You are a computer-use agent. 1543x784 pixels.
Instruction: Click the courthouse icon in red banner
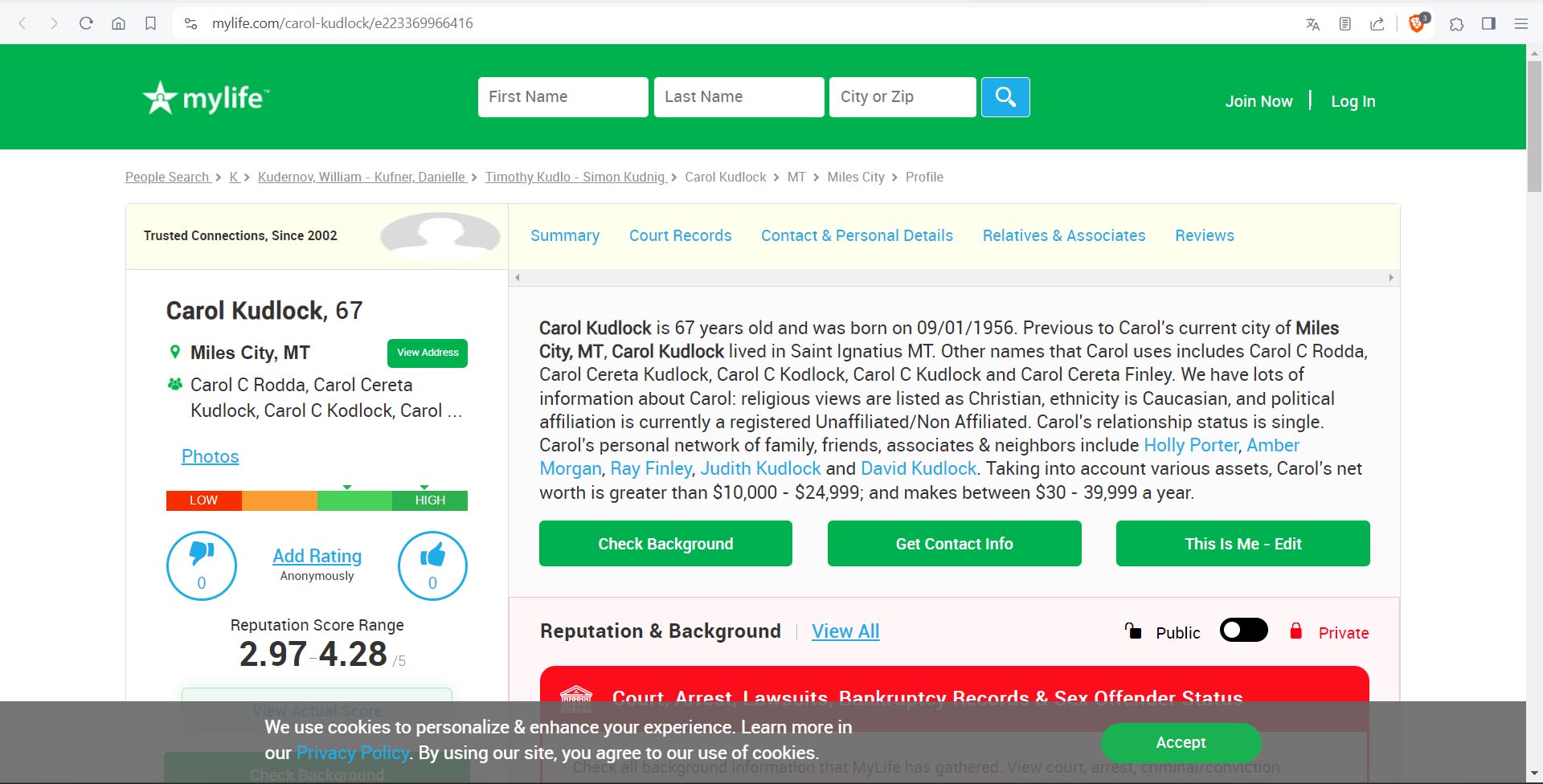click(x=575, y=699)
